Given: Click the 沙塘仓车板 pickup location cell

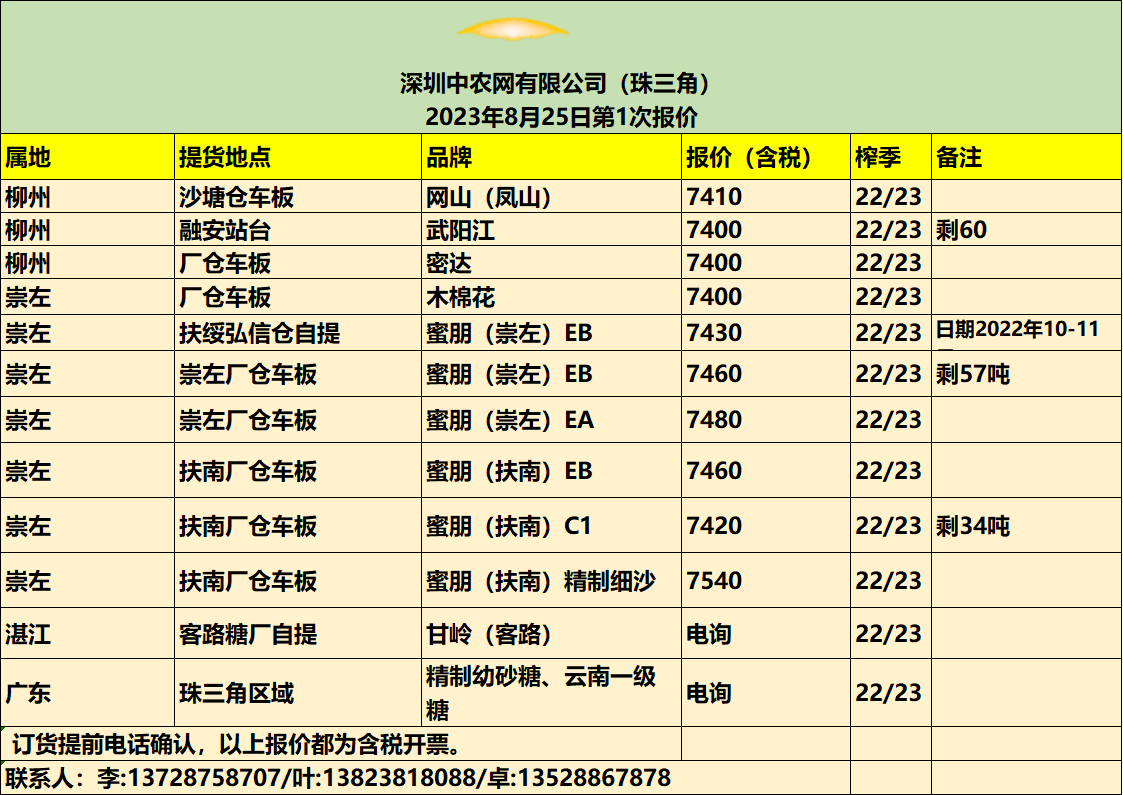Looking at the screenshot, I should (x=236, y=197).
